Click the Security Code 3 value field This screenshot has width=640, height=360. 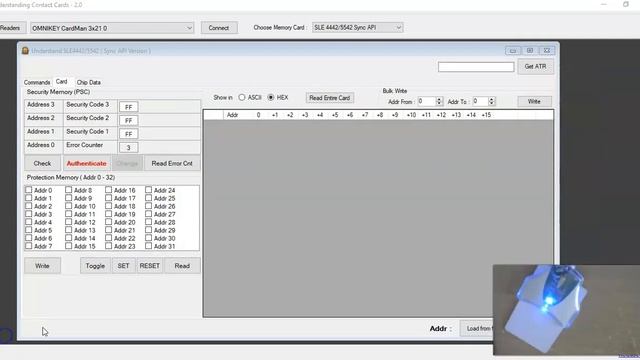click(129, 107)
